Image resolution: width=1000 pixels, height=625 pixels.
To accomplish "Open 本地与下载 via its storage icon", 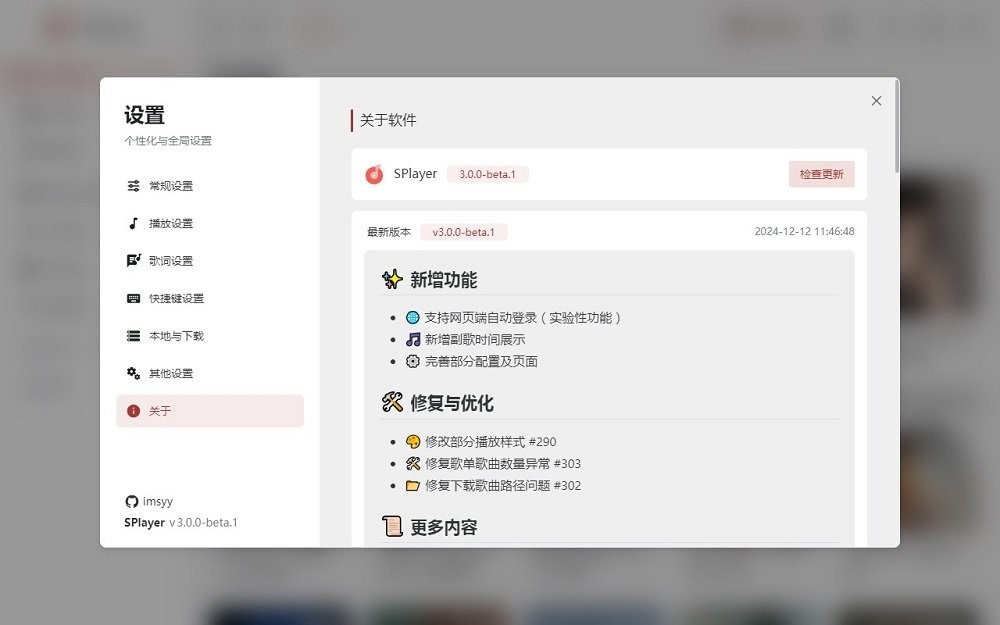I will click(x=133, y=336).
